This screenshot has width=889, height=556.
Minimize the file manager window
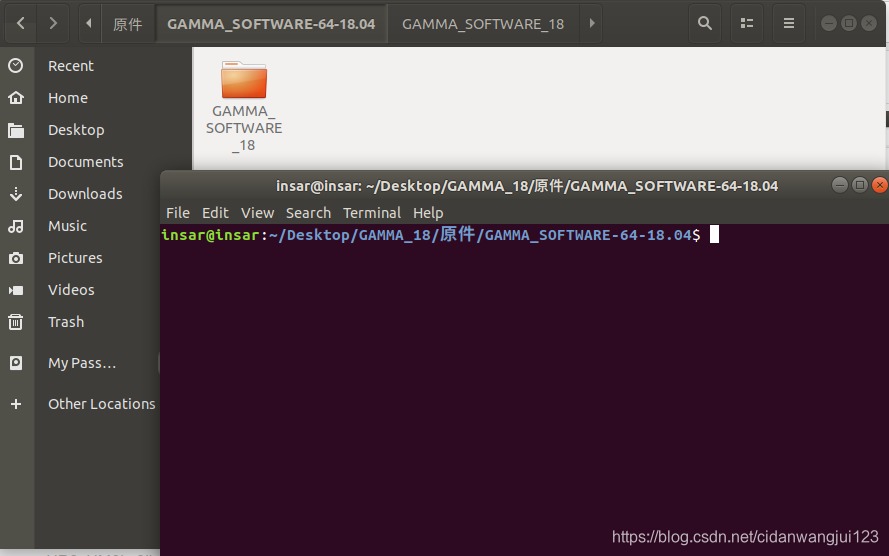tap(829, 23)
